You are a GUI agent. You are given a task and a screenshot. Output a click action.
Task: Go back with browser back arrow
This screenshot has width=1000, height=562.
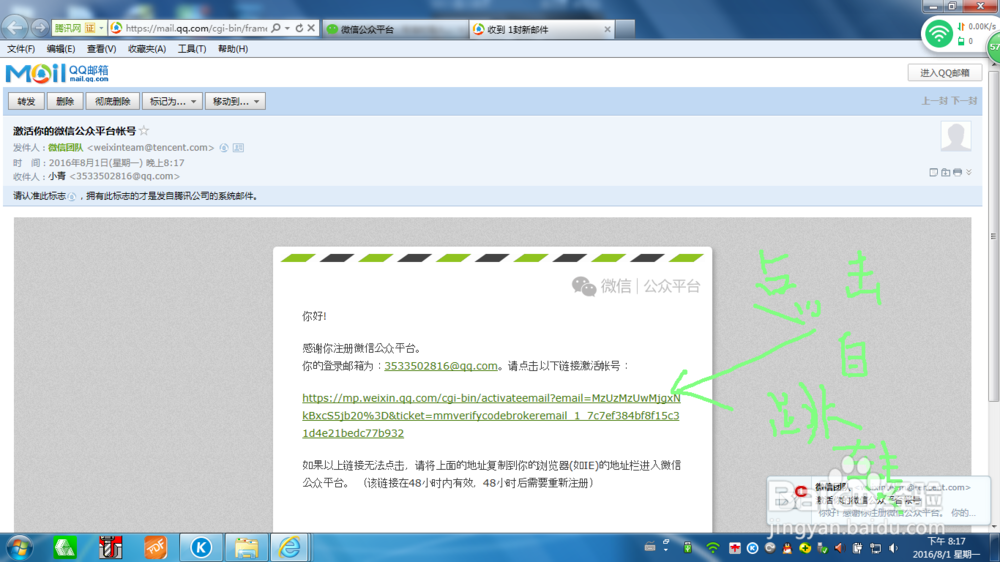point(15,27)
